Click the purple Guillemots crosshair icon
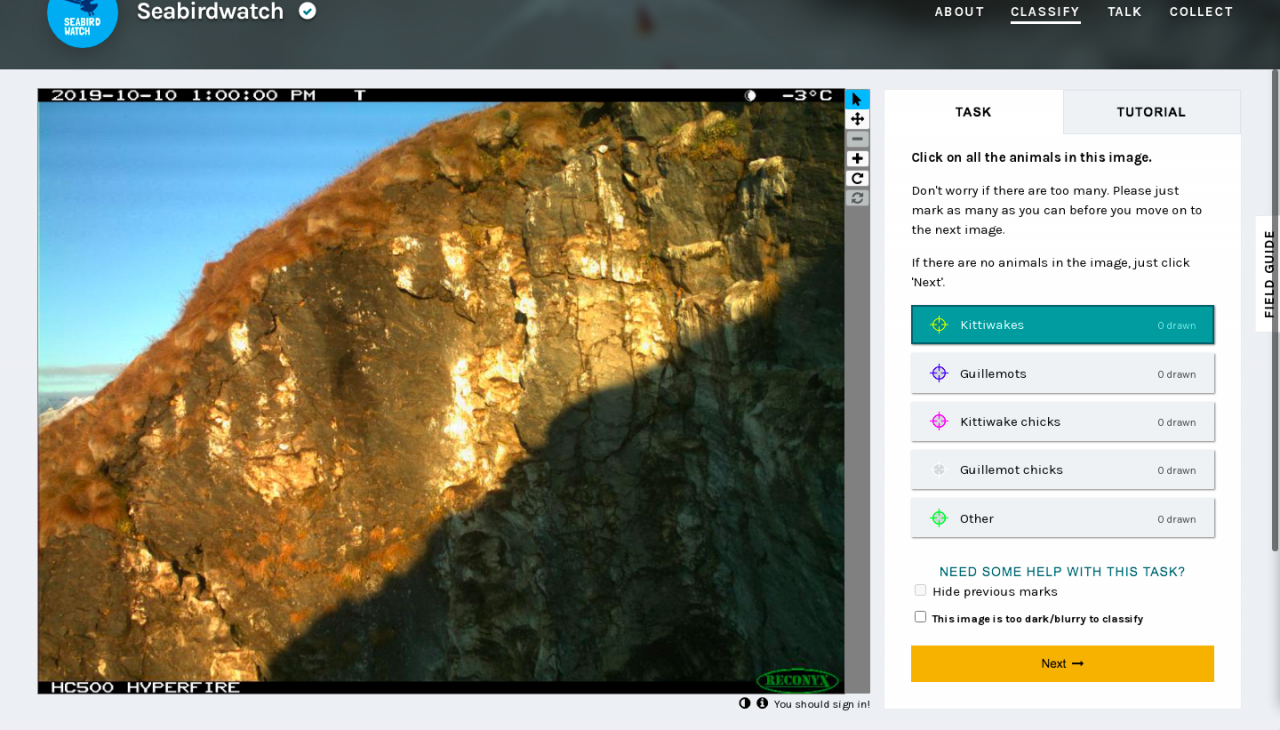This screenshot has height=730, width=1280. 939,373
